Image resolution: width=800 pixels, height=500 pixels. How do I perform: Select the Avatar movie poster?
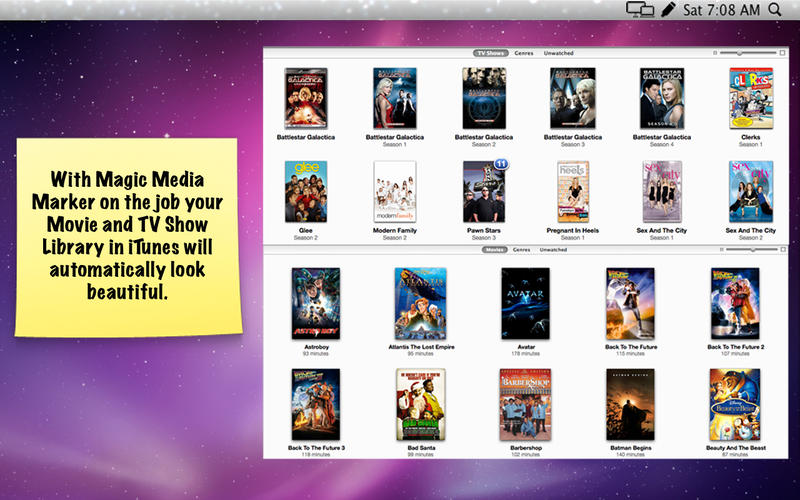525,303
